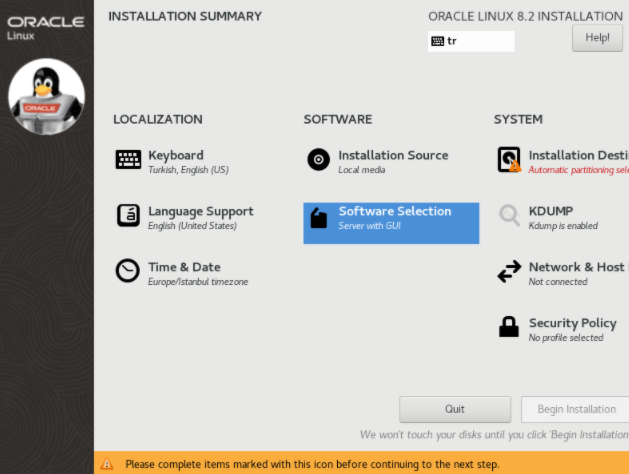Open Security Policy title
This screenshot has height=474, width=629.
tap(572, 323)
